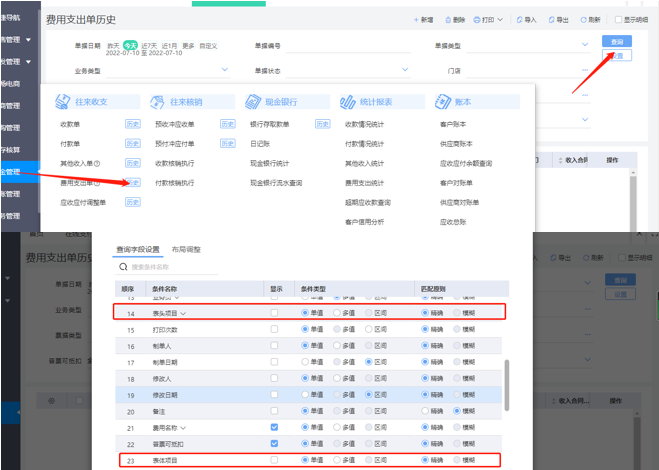The width and height of the screenshot is (659, 470).
Task: Switch to the 布局调整 tab
Action: pos(186,249)
